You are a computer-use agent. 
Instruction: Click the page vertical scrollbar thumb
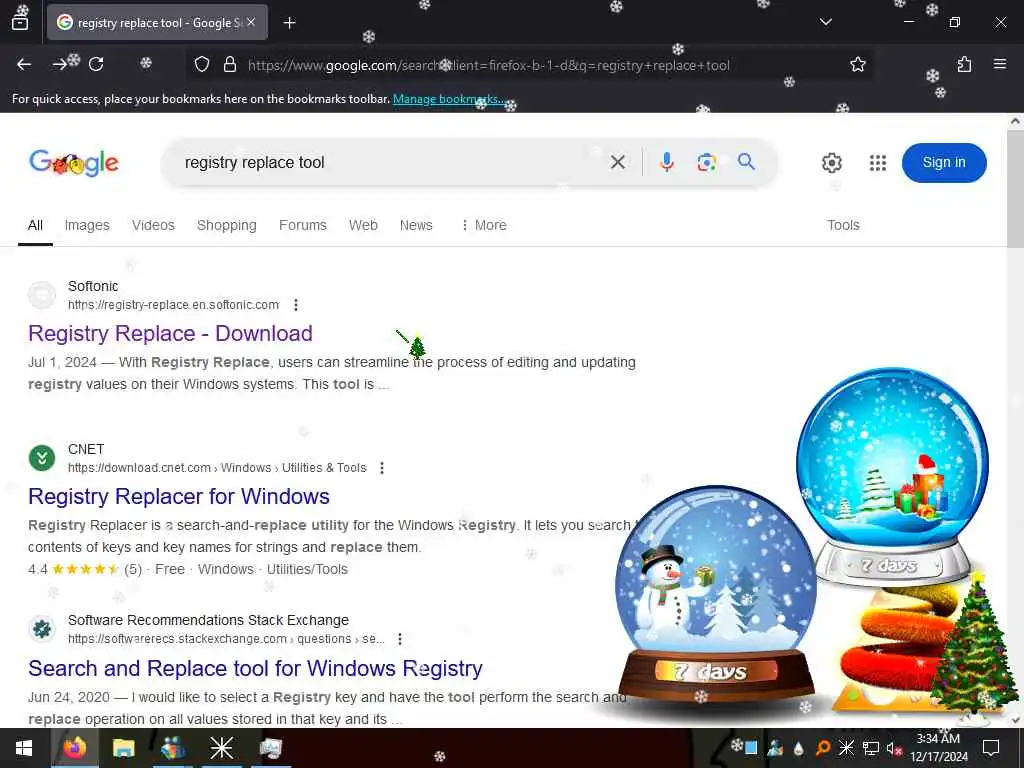pyautogui.click(x=1015, y=189)
